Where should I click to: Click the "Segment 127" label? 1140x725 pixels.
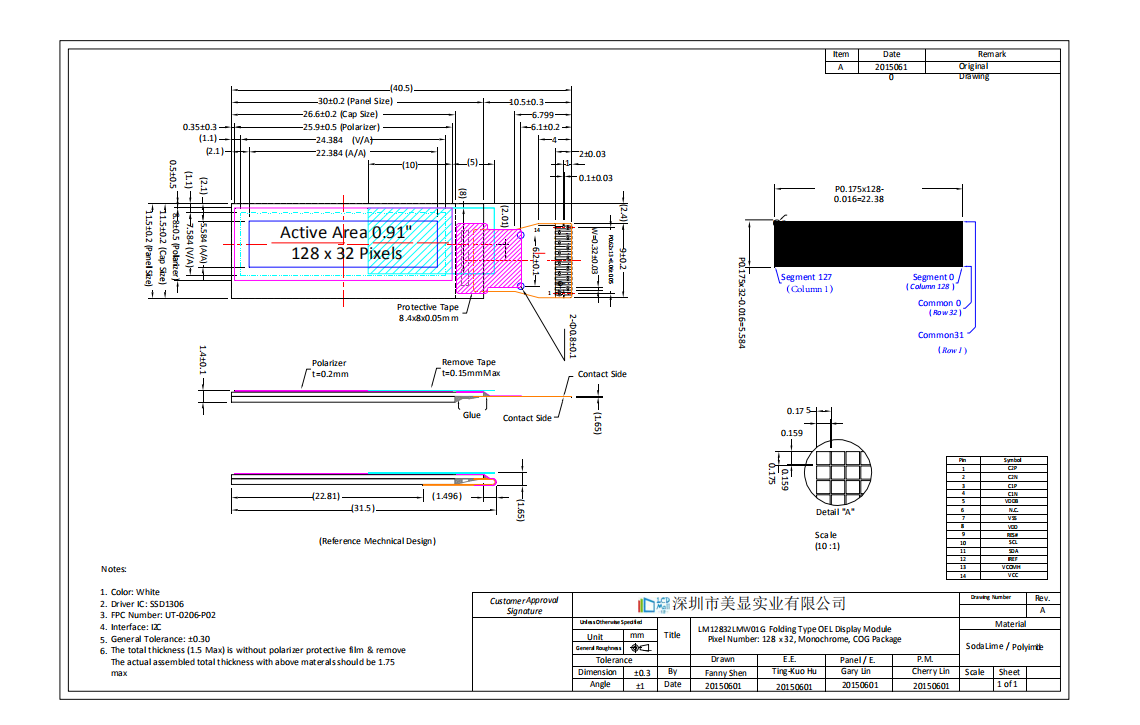[x=806, y=277]
